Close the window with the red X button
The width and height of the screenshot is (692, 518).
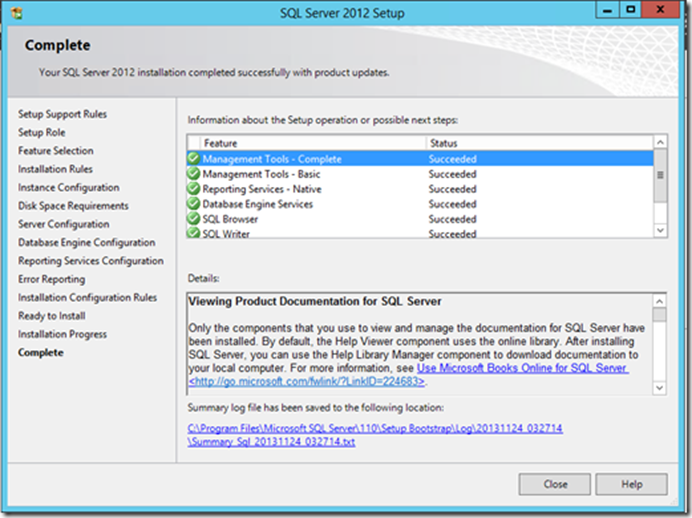(x=660, y=10)
